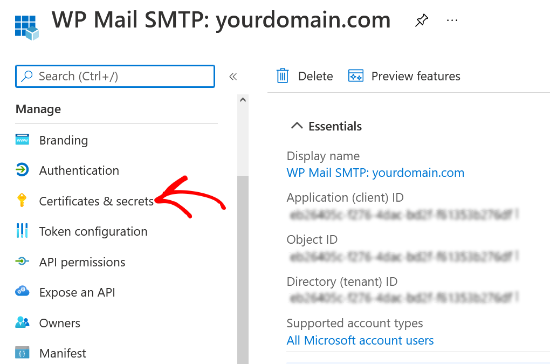Collapse the Essentials section chevron
This screenshot has width=550, height=364.
[x=297, y=126]
